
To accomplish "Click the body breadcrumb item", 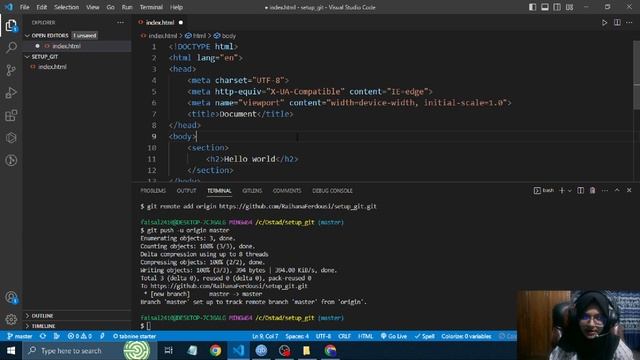I will click(225, 36).
